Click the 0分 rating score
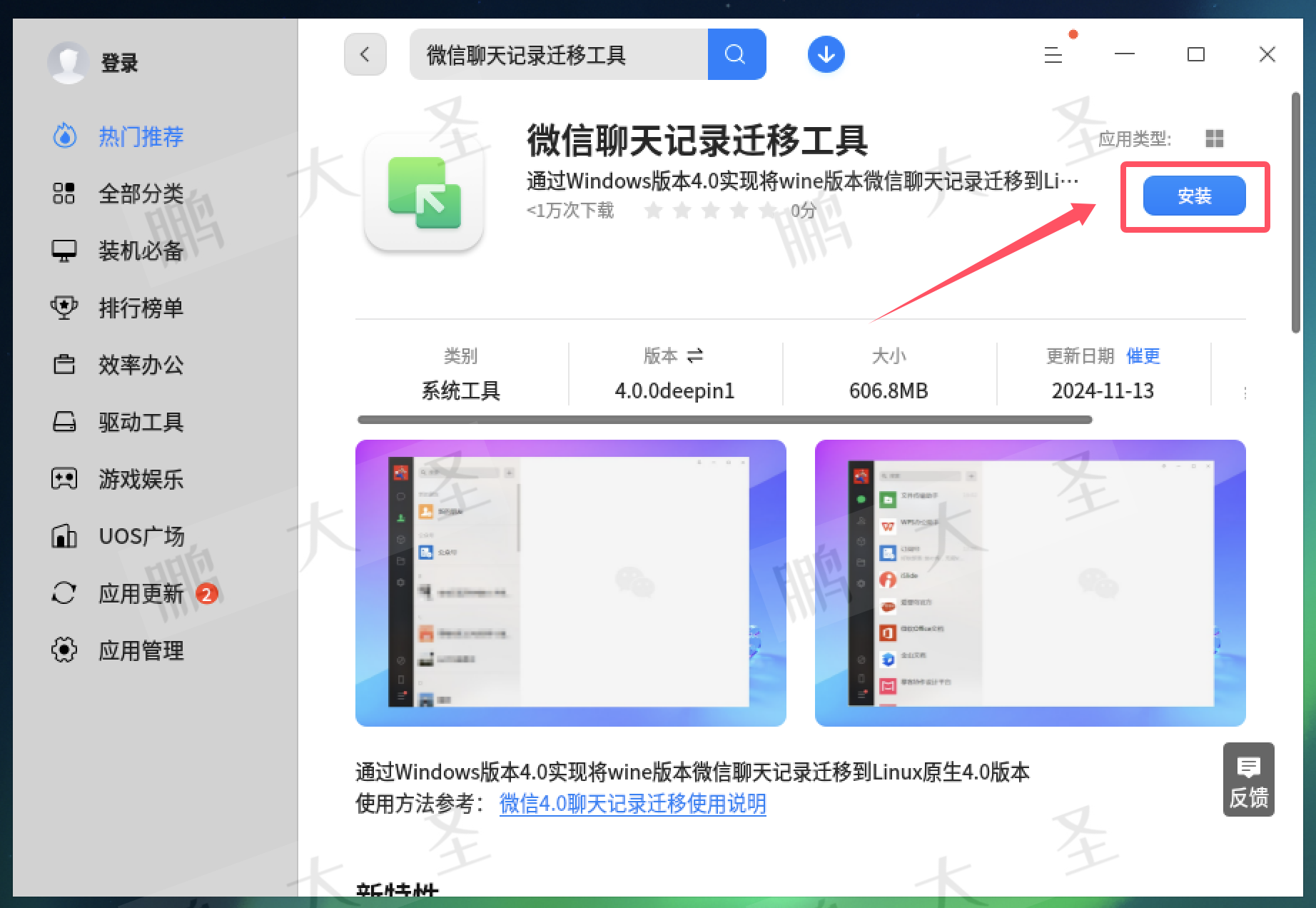Screen dimensions: 1316x908 click(803, 210)
